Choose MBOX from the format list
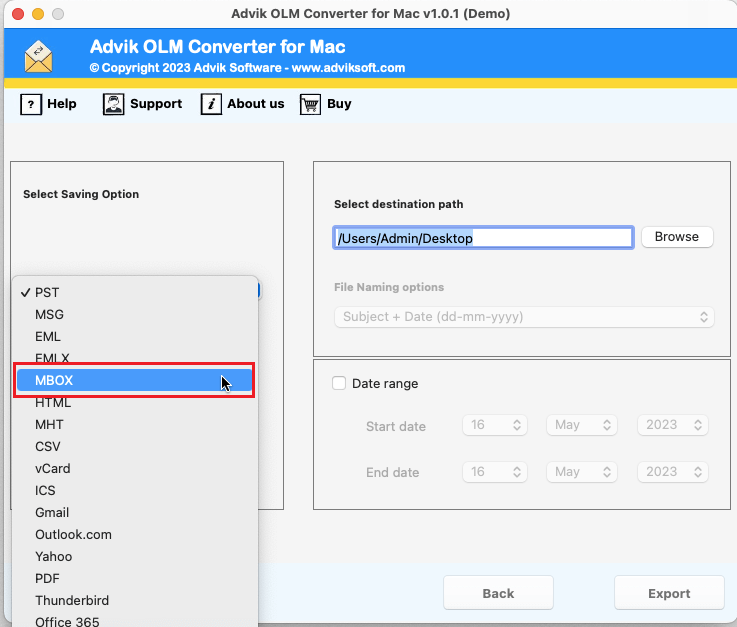The width and height of the screenshot is (737, 627). pos(134,380)
